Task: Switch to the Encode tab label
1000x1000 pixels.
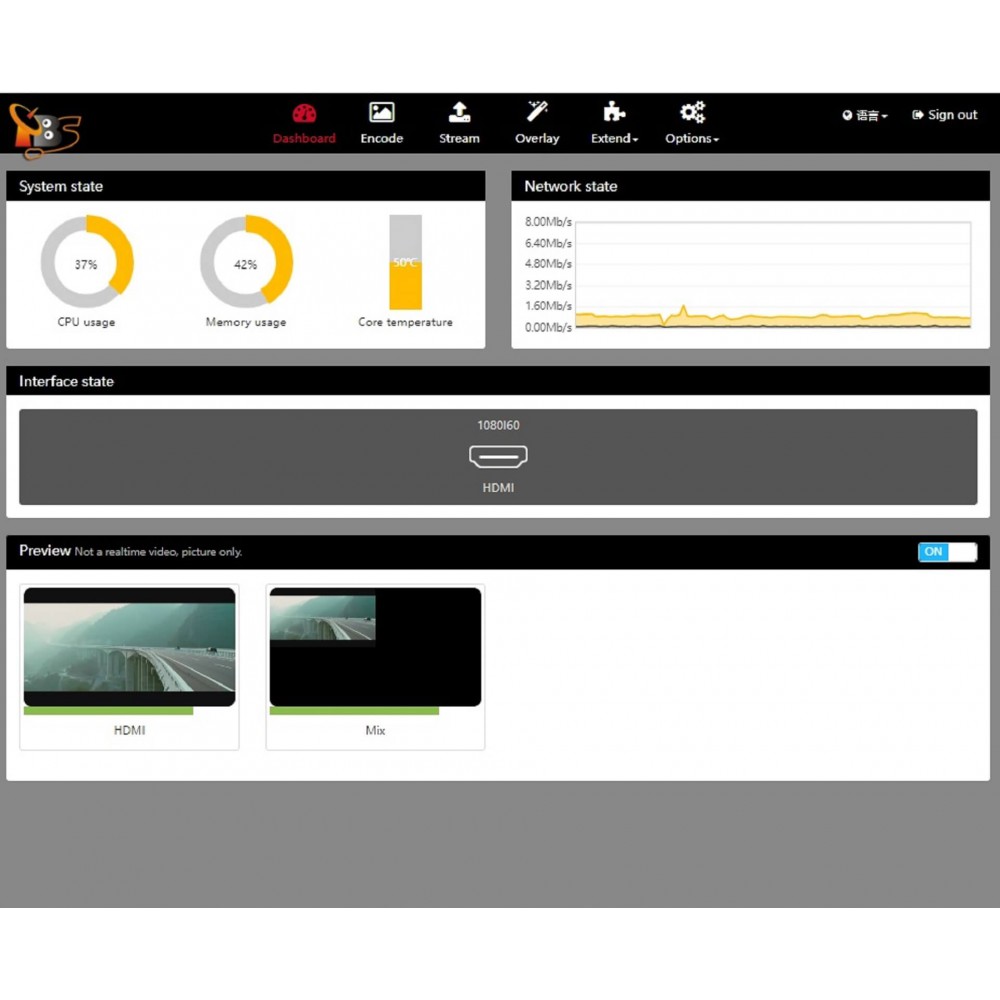Action: click(x=381, y=139)
